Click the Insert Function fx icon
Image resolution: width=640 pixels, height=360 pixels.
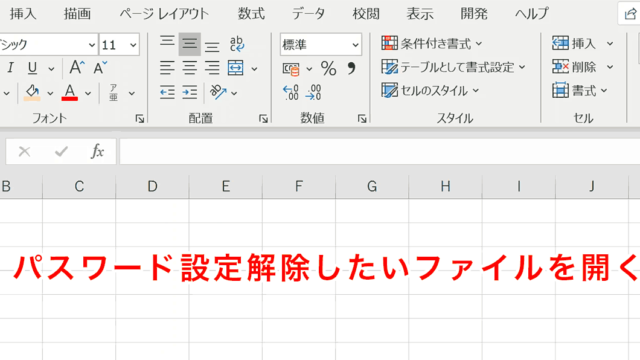pyautogui.click(x=97, y=151)
